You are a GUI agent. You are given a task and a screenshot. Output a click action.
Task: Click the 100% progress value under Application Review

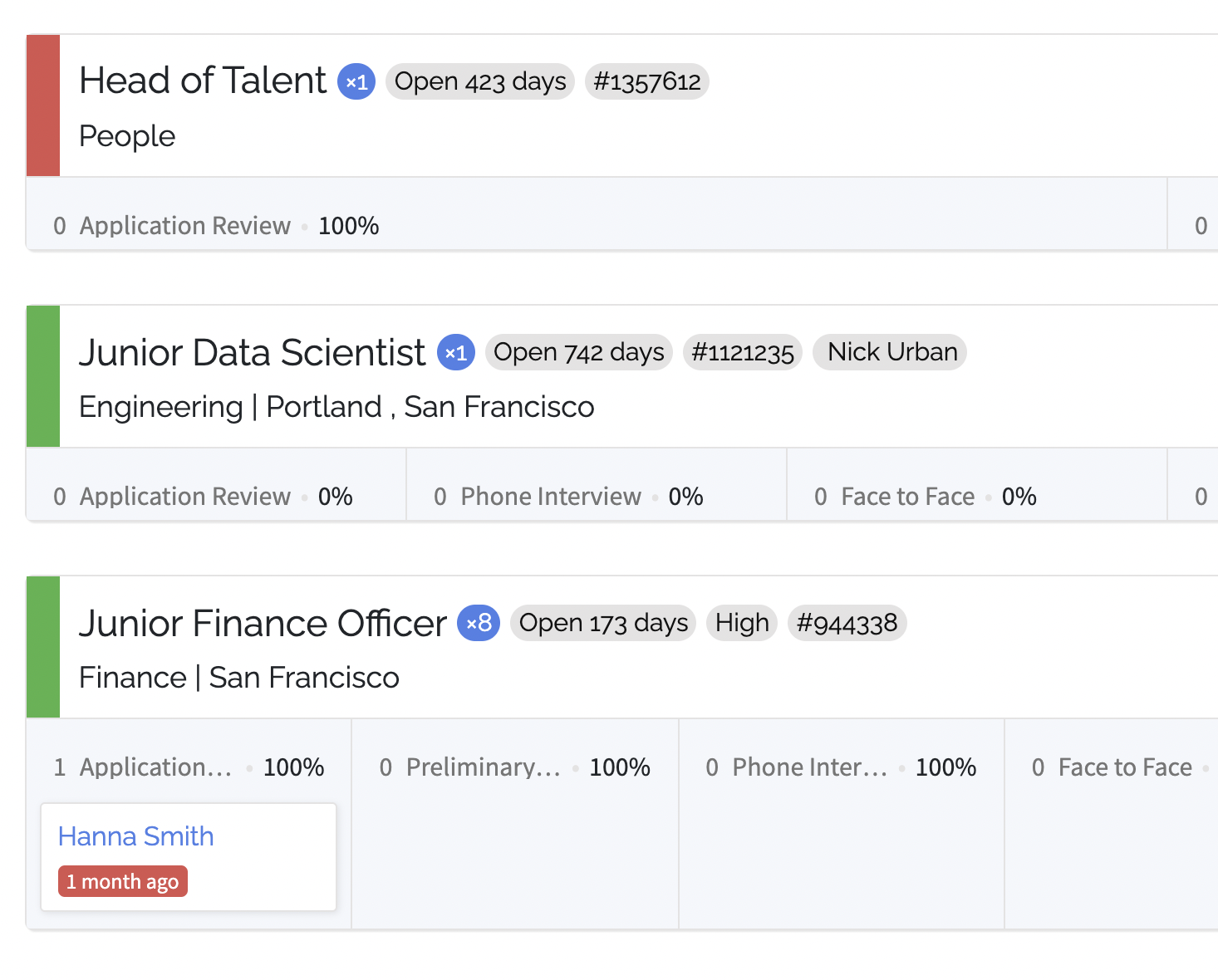click(348, 225)
